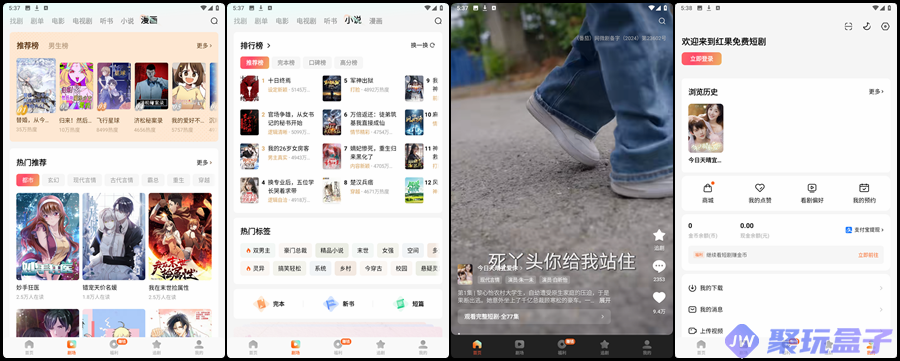Open comments via the 2353 bubble icon

pyautogui.click(x=659, y=266)
